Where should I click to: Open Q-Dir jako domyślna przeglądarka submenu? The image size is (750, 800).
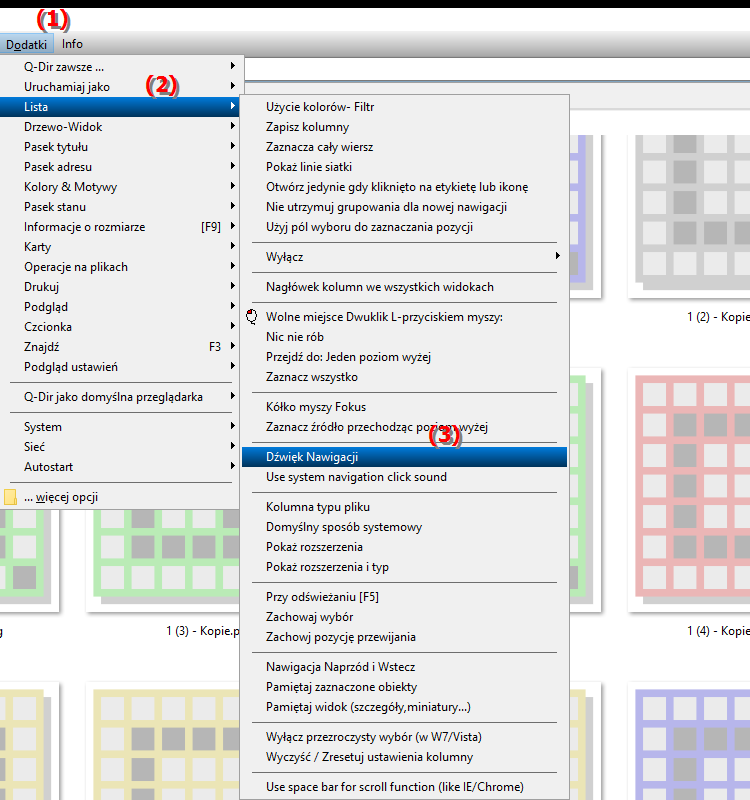pos(121,397)
